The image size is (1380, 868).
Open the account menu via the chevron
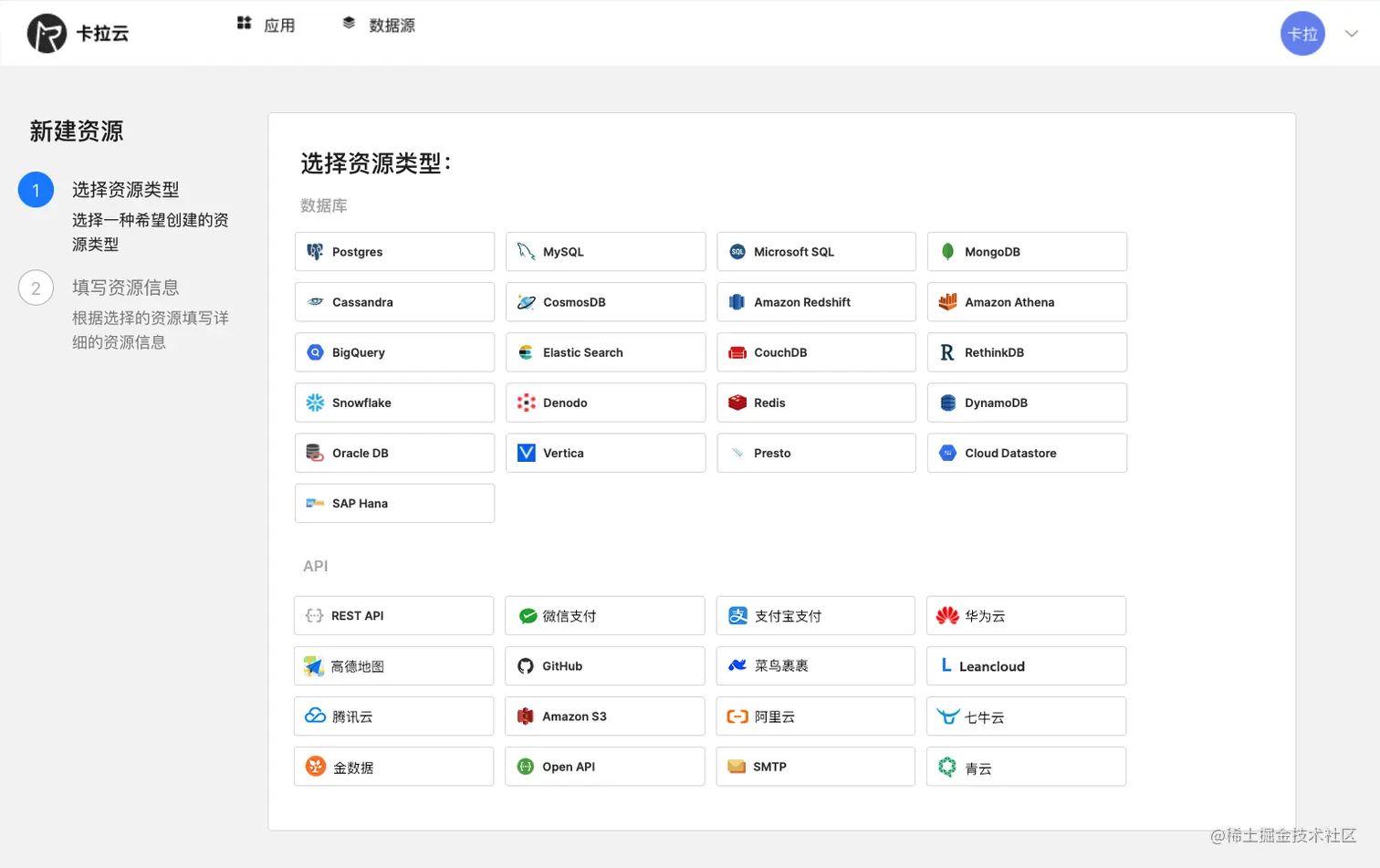1352,33
